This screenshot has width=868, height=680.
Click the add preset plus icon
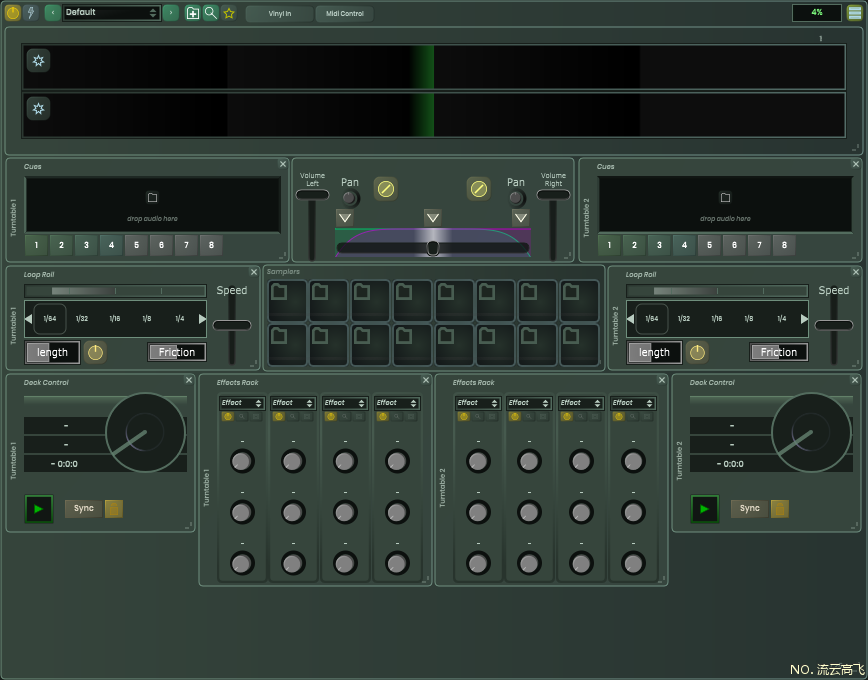[x=192, y=13]
